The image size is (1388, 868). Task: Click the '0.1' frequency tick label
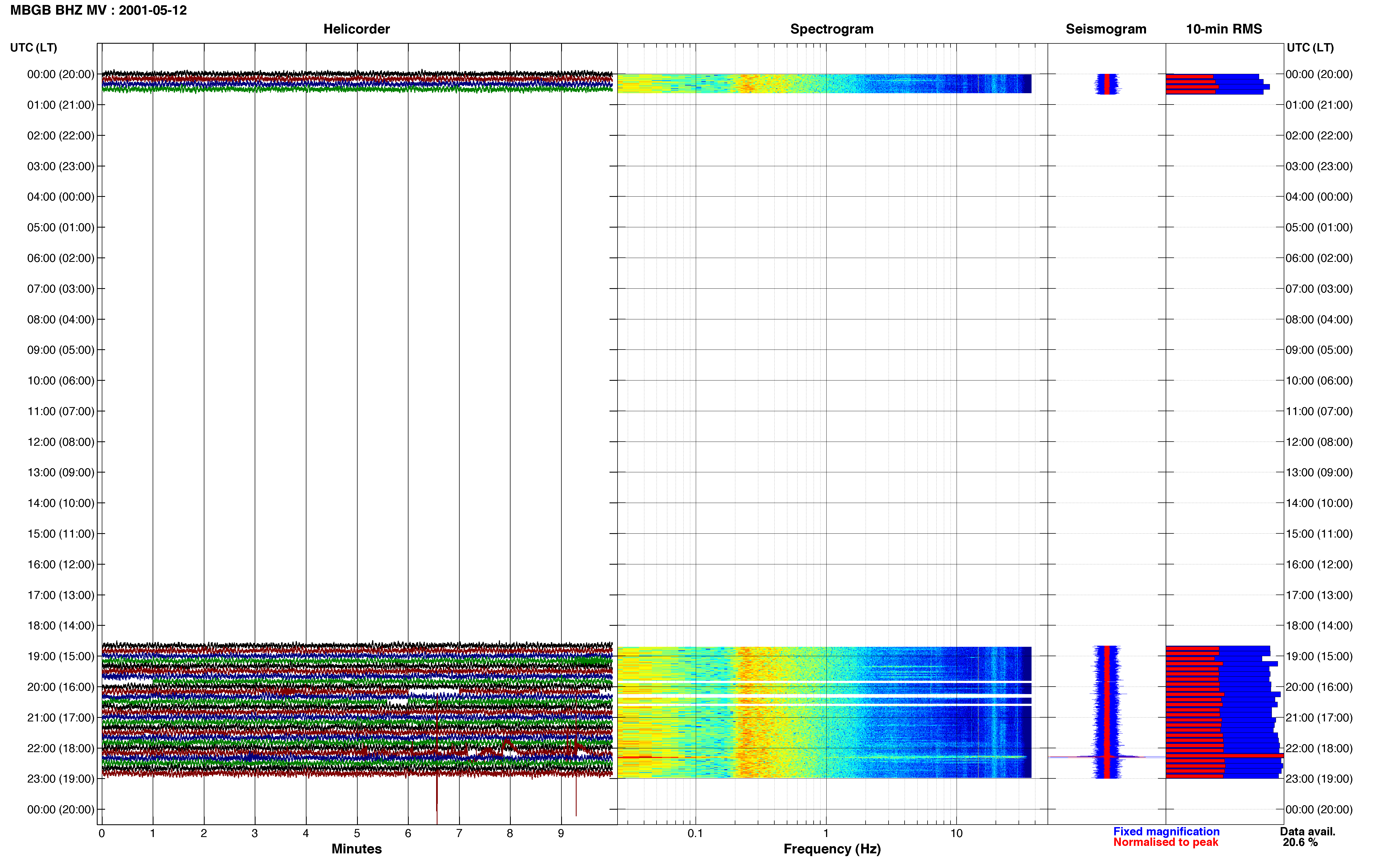[x=695, y=833]
